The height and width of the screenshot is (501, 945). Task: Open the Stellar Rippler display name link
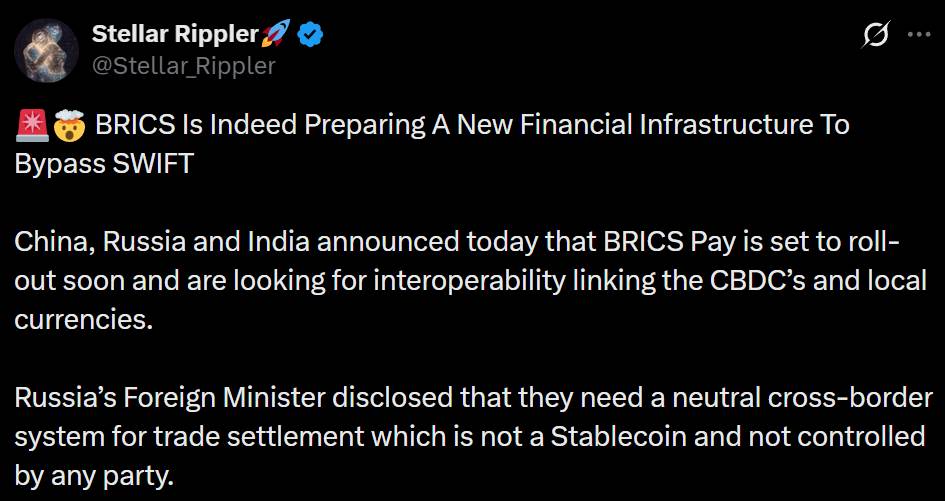coord(175,34)
